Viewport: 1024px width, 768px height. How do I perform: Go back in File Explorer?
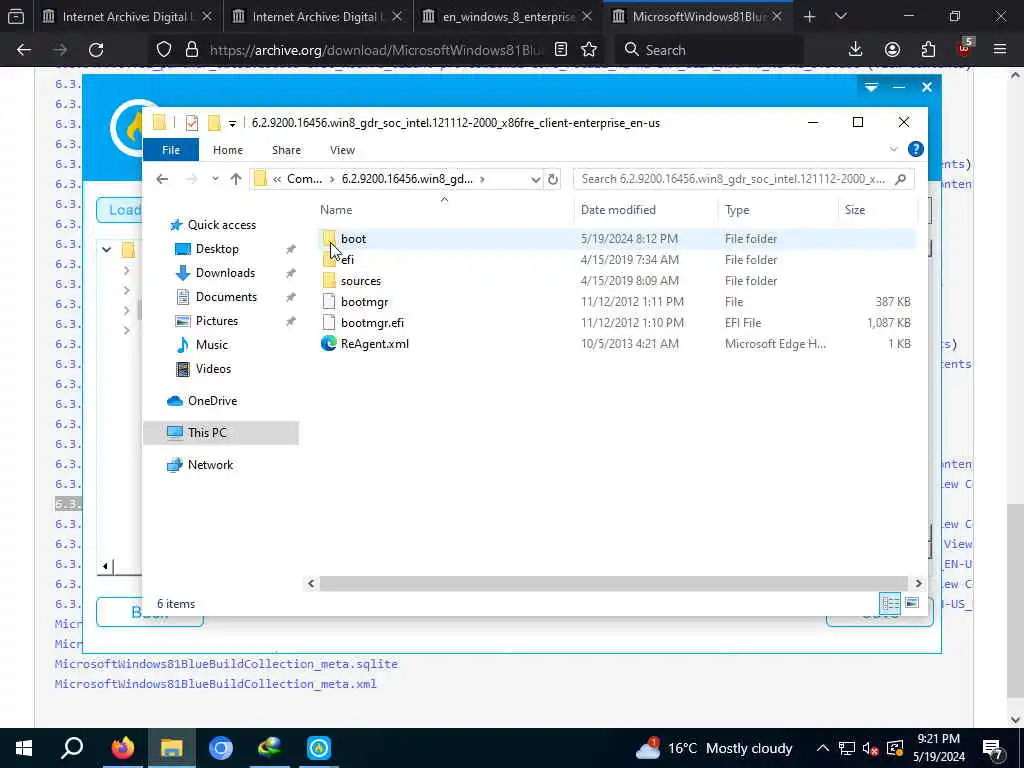point(162,179)
